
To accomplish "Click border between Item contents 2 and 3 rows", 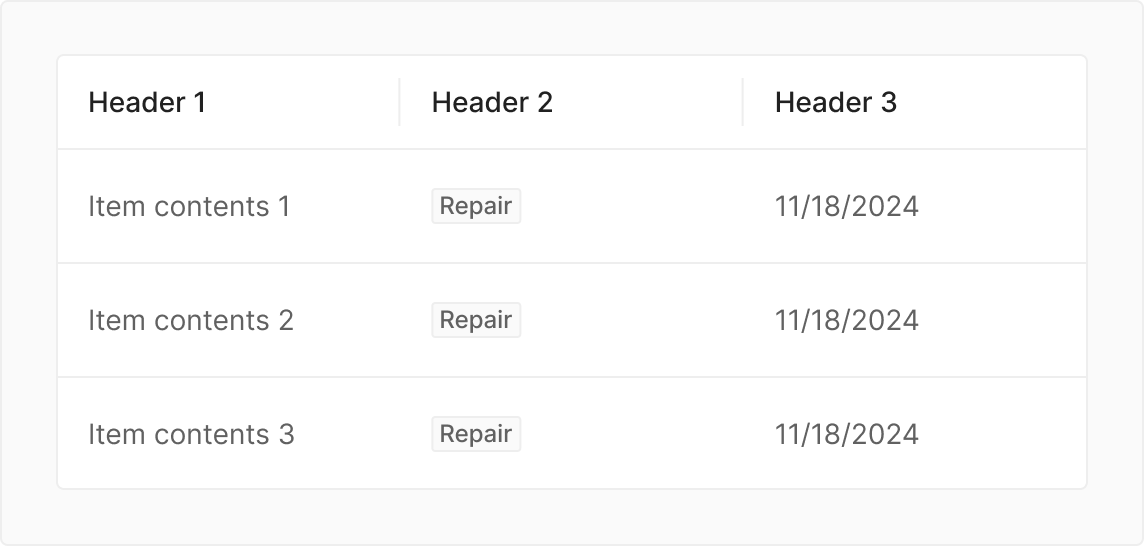I will [572, 378].
